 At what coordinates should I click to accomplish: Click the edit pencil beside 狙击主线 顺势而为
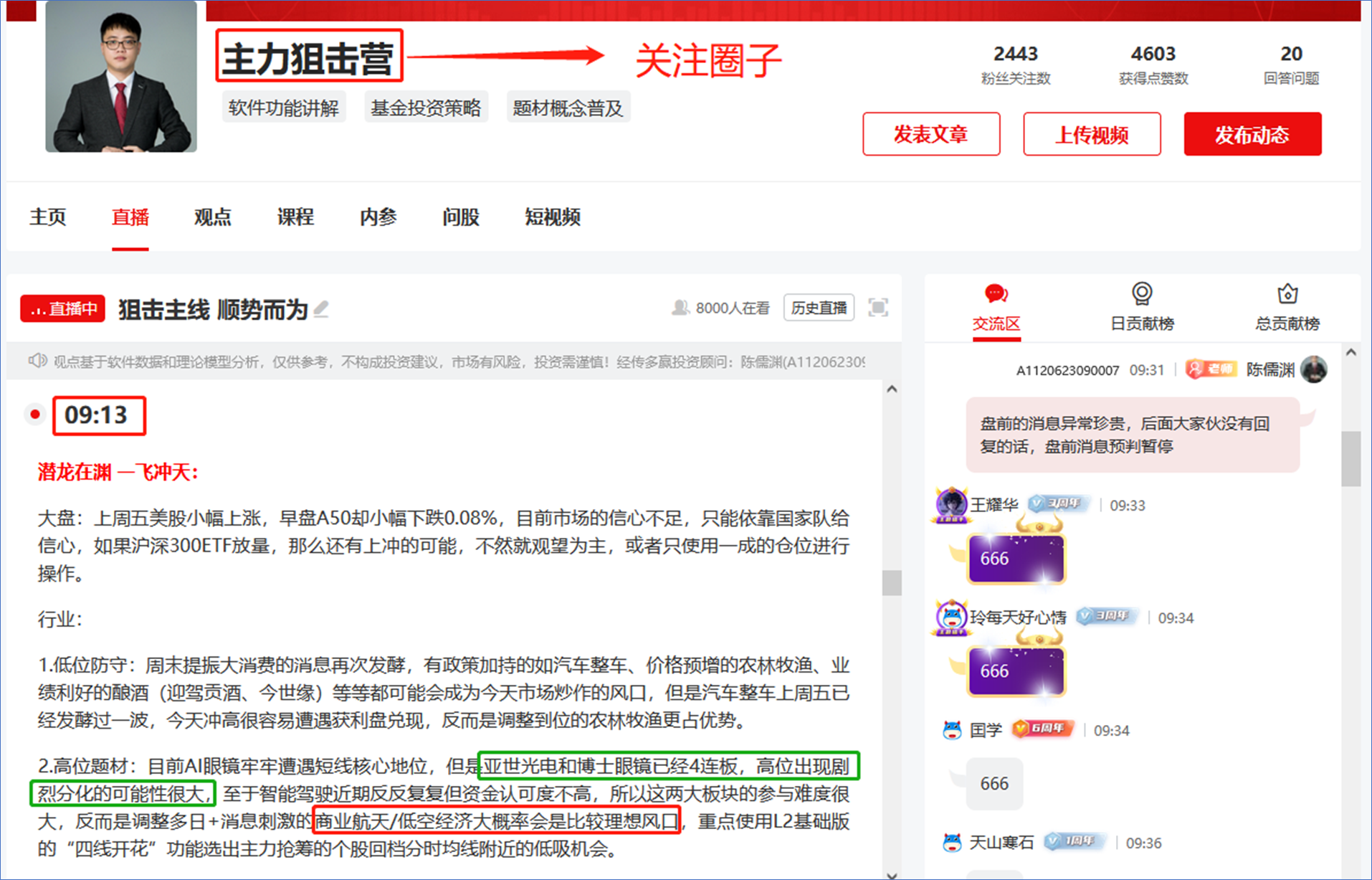(x=321, y=309)
